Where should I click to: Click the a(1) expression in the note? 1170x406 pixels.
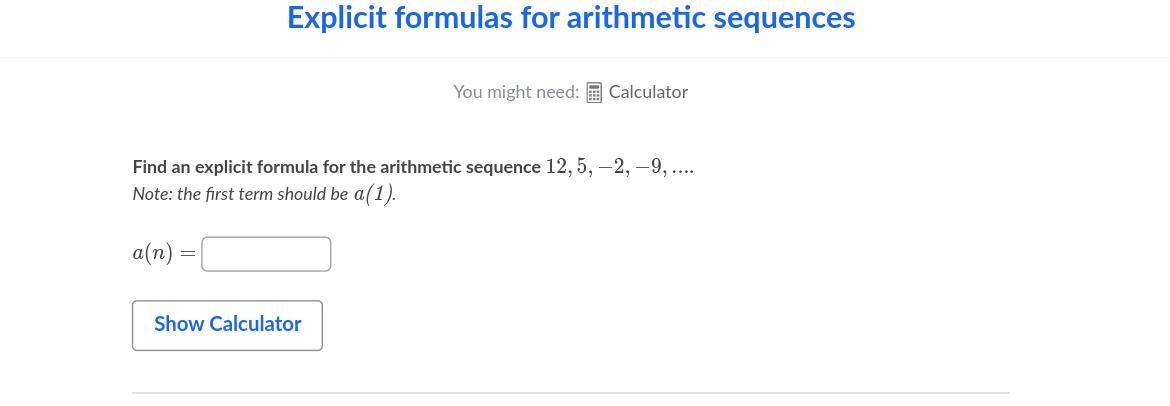[x=374, y=194]
